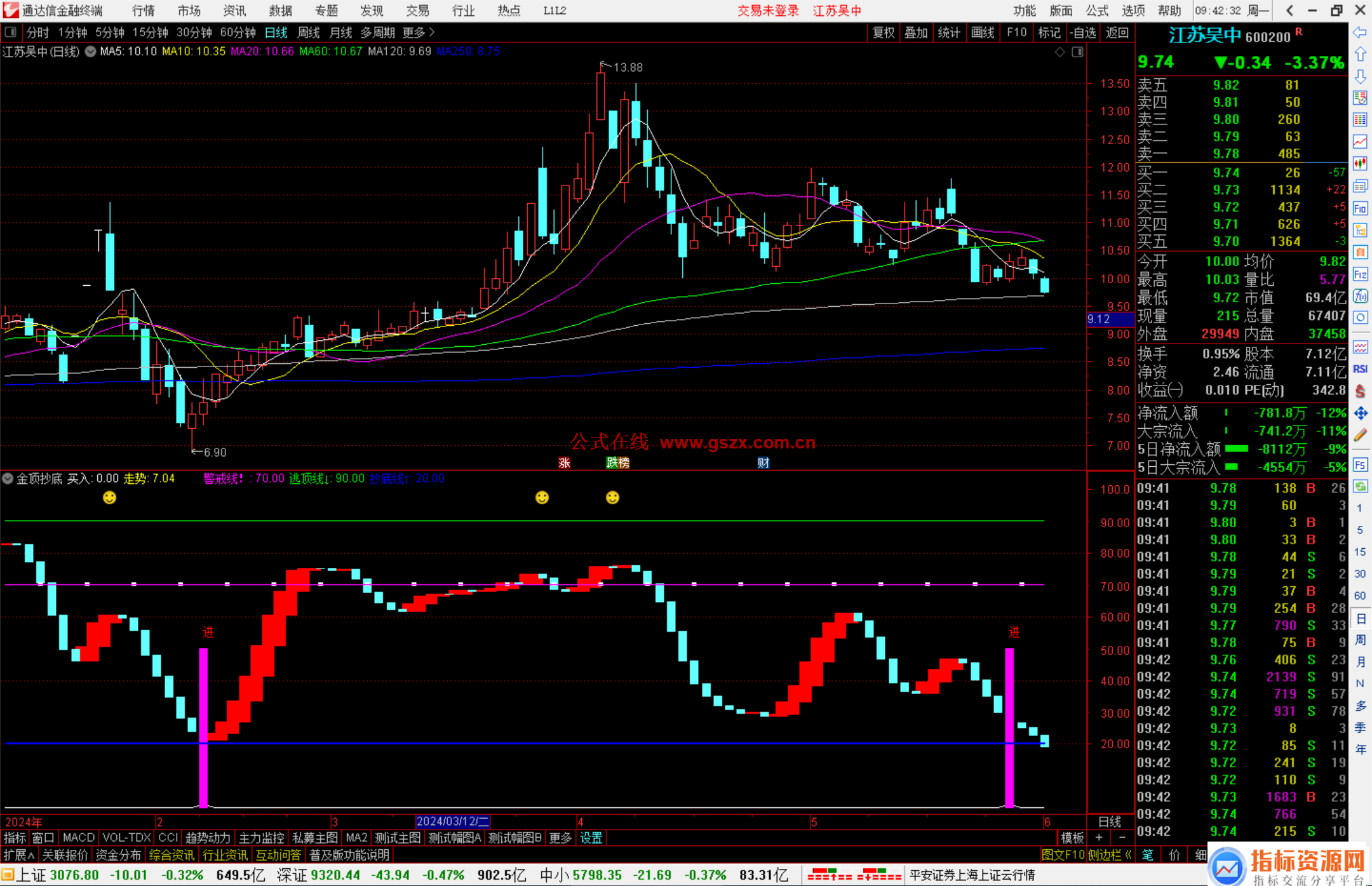Toggle main chart indicator settings circle button
Image resolution: width=1372 pixels, height=886 pixels.
click(90, 51)
